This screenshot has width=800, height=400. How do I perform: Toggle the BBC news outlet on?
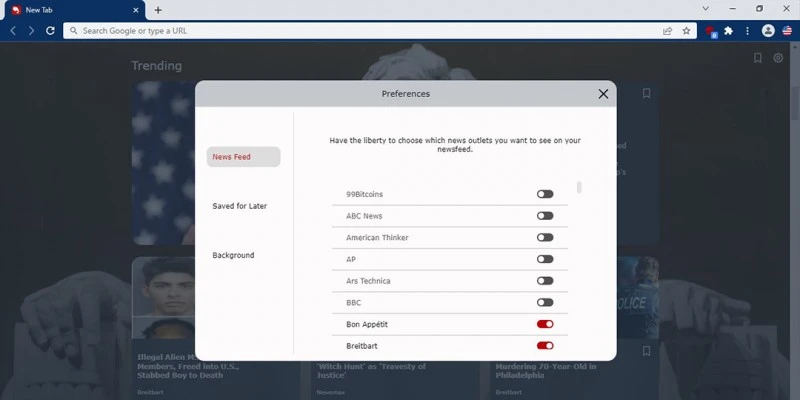[x=545, y=302]
